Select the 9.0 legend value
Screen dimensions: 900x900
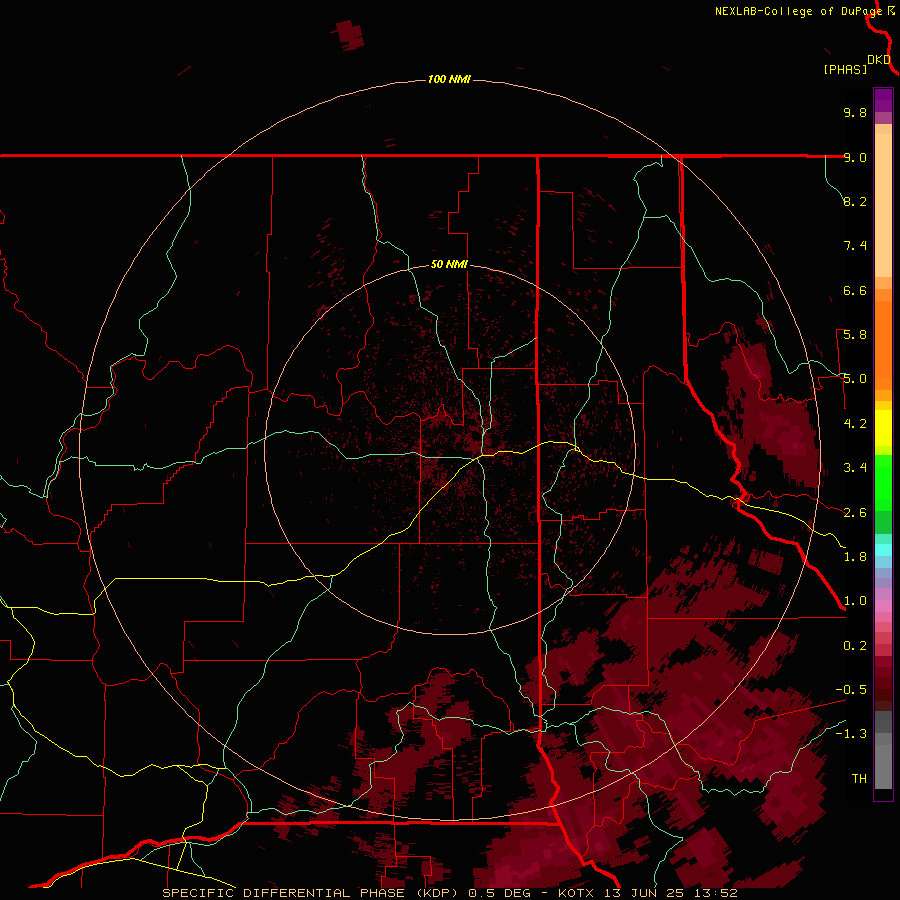coord(855,157)
